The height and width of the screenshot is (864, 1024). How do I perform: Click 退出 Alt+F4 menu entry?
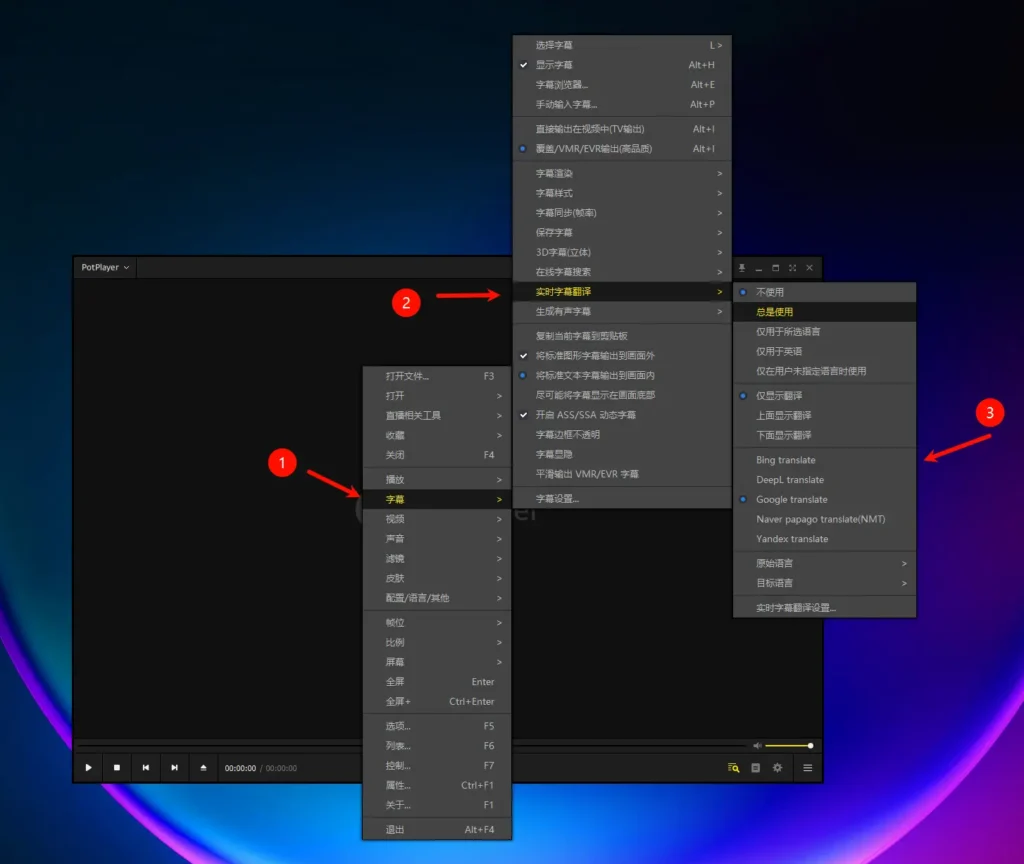[437, 830]
